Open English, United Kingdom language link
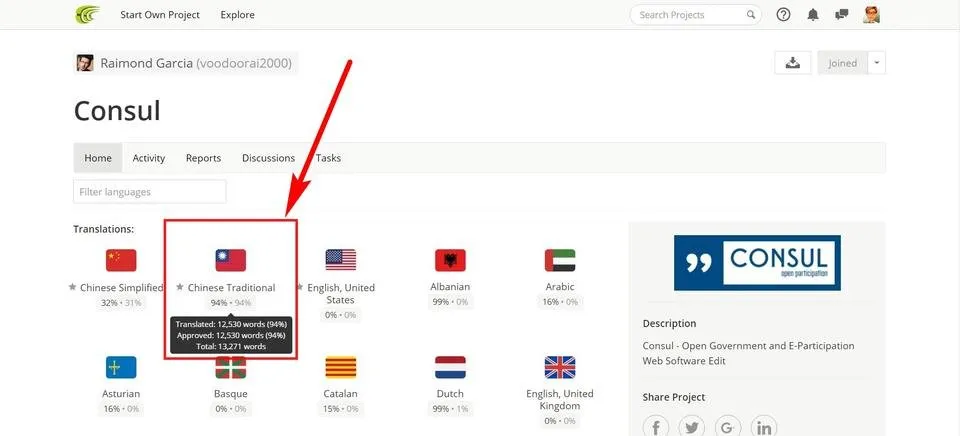960x436 pixels. pyautogui.click(x=560, y=399)
